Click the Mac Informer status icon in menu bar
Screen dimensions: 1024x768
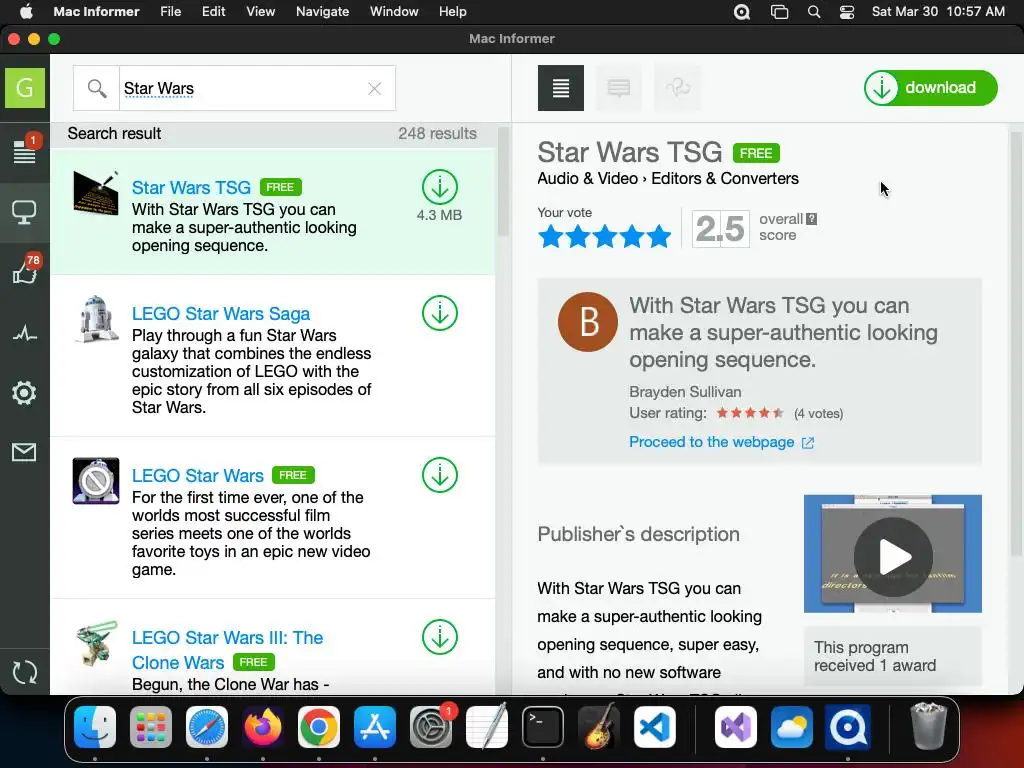742,12
